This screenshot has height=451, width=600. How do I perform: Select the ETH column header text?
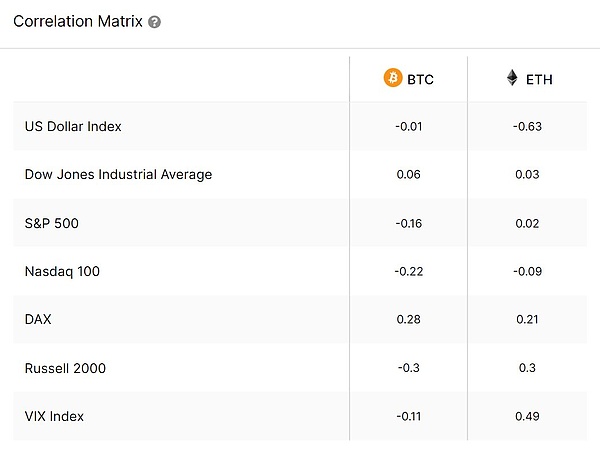pyautogui.click(x=538, y=78)
